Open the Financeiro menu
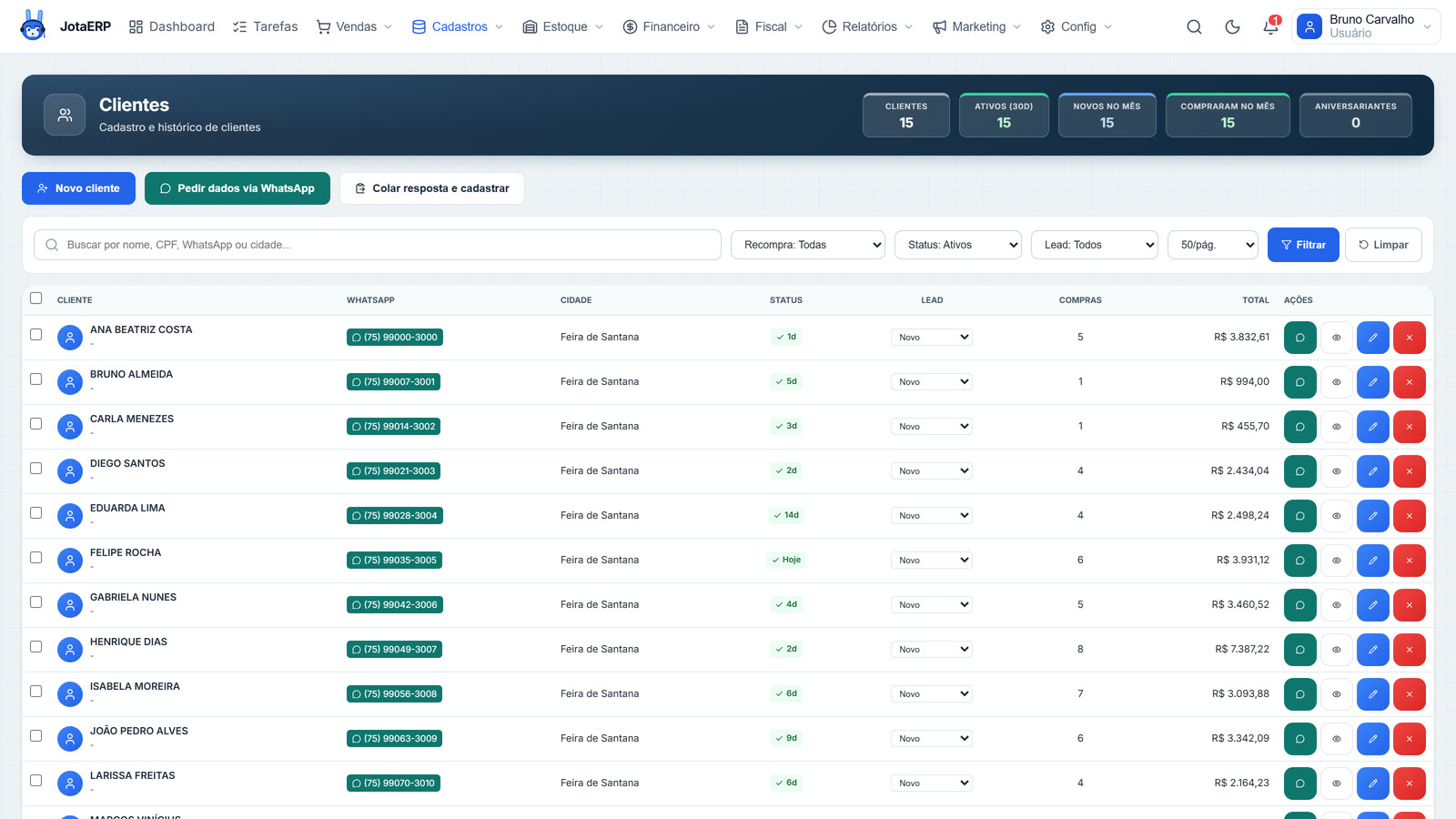The height and width of the screenshot is (819, 1456). 669,27
